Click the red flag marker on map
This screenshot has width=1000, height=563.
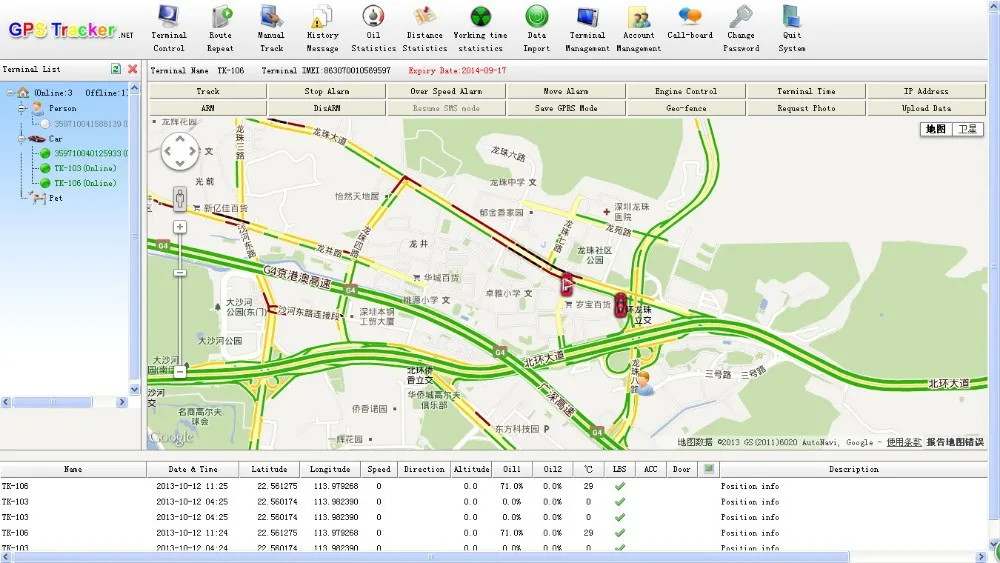coord(566,284)
